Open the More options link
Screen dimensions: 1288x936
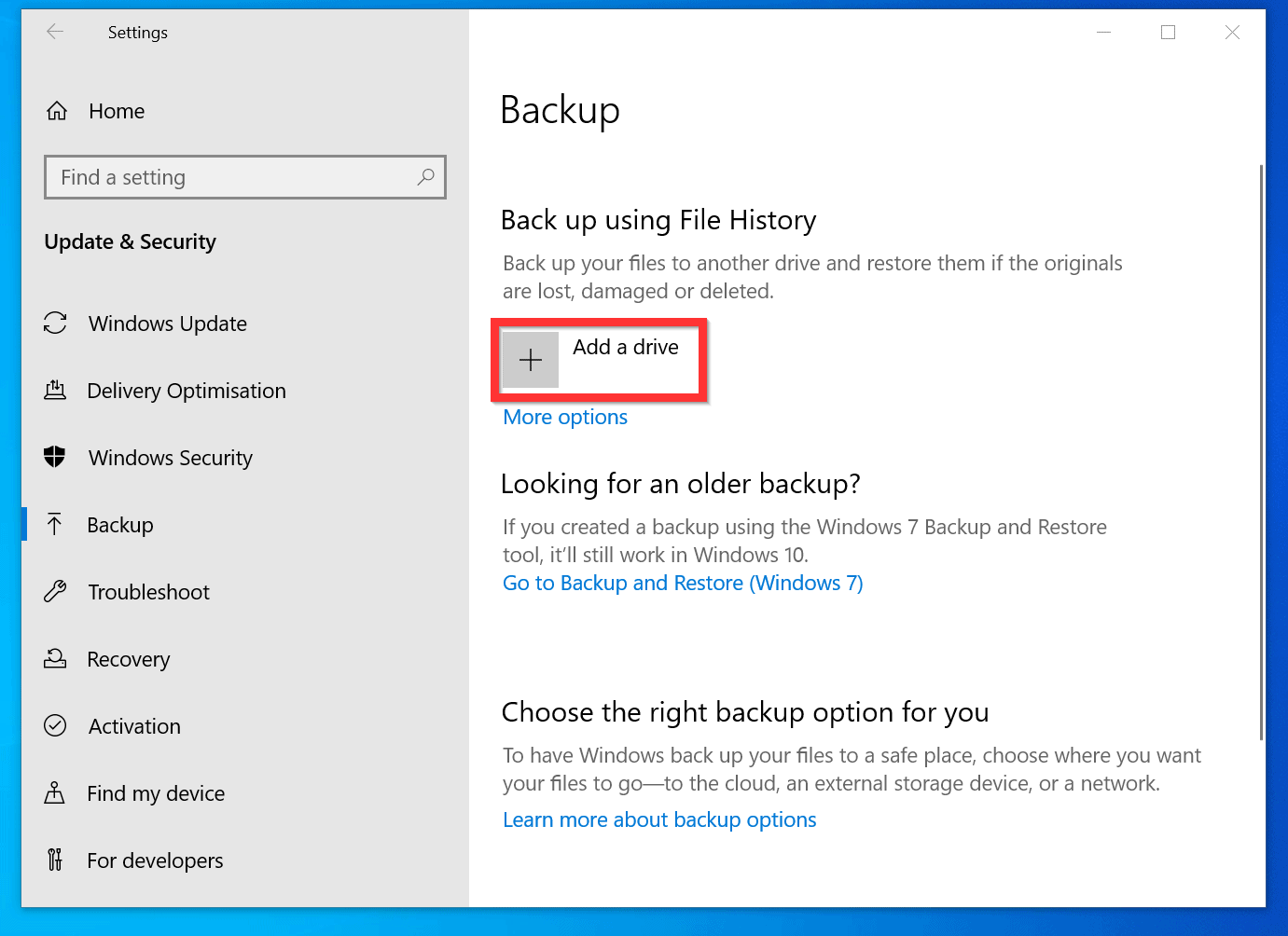(565, 417)
